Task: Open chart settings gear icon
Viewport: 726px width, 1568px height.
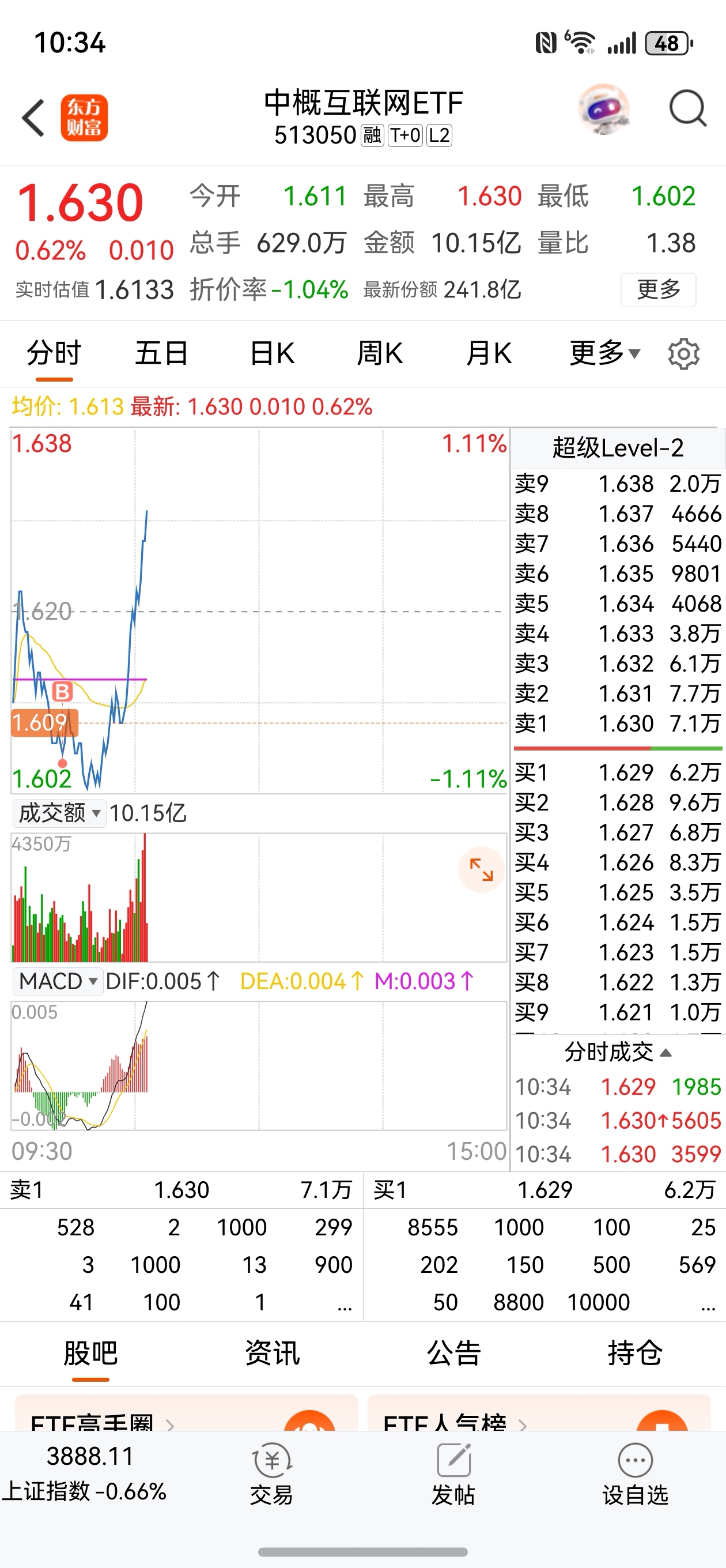Action: 683,353
